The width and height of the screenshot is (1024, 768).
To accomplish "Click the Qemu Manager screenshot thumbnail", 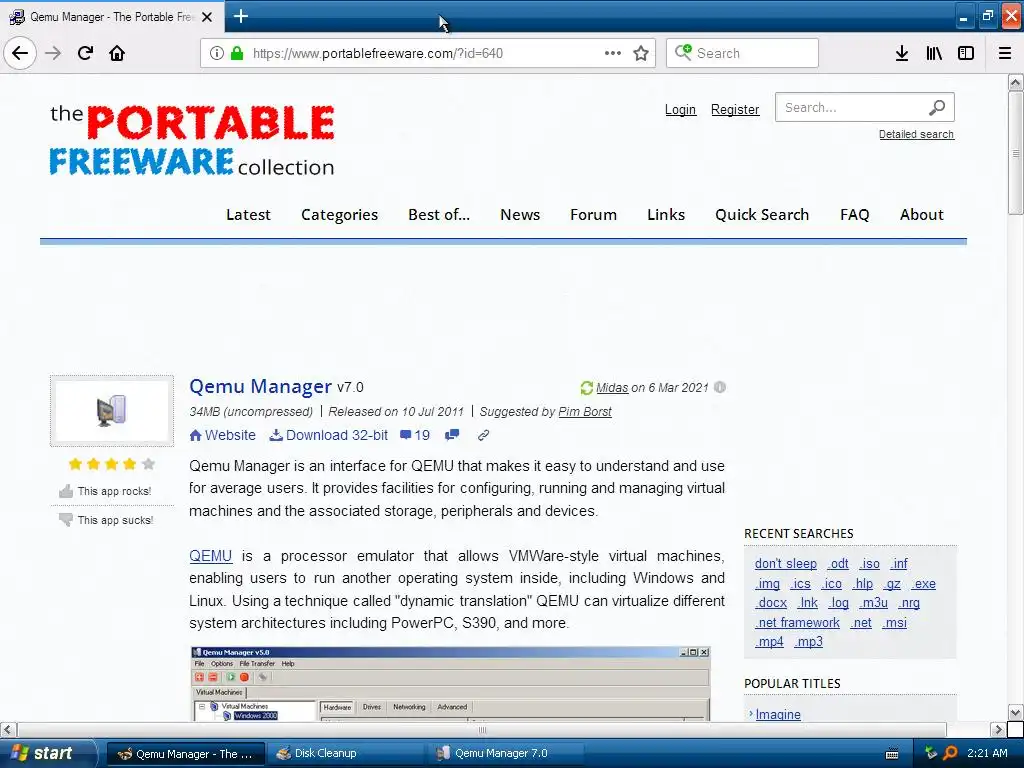I will coord(450,684).
